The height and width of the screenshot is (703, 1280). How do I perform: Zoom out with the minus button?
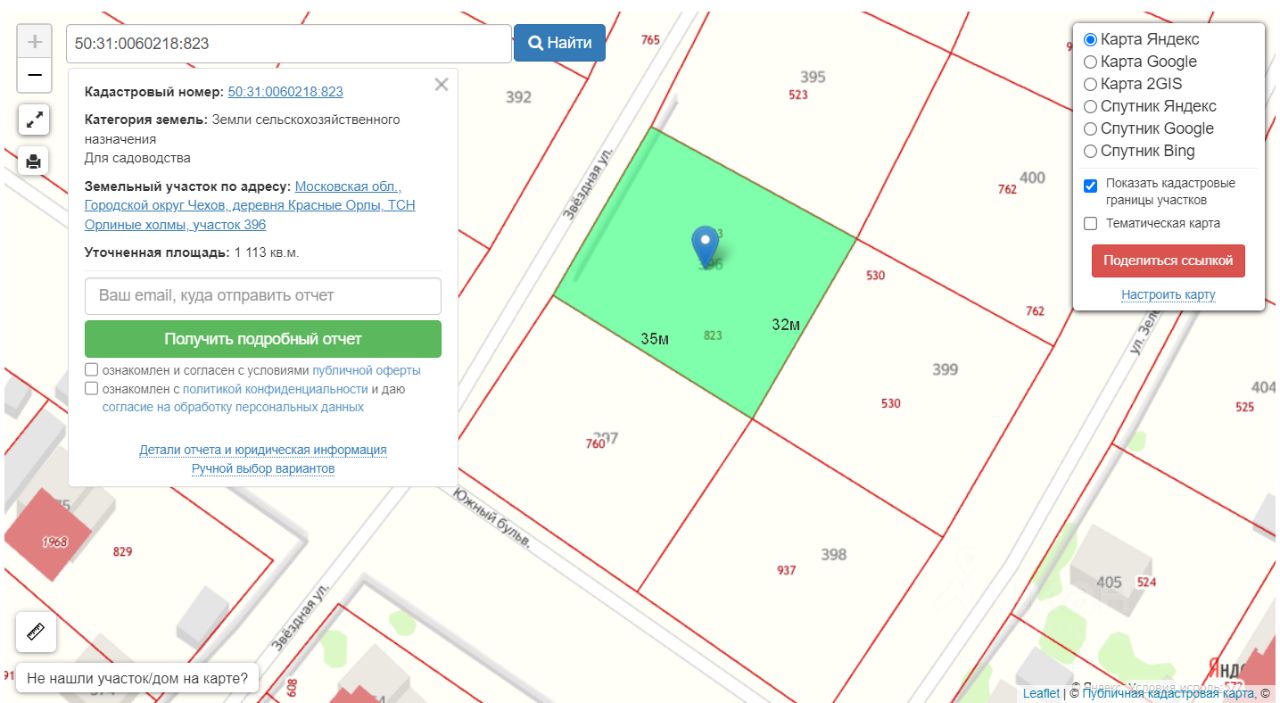[35, 75]
